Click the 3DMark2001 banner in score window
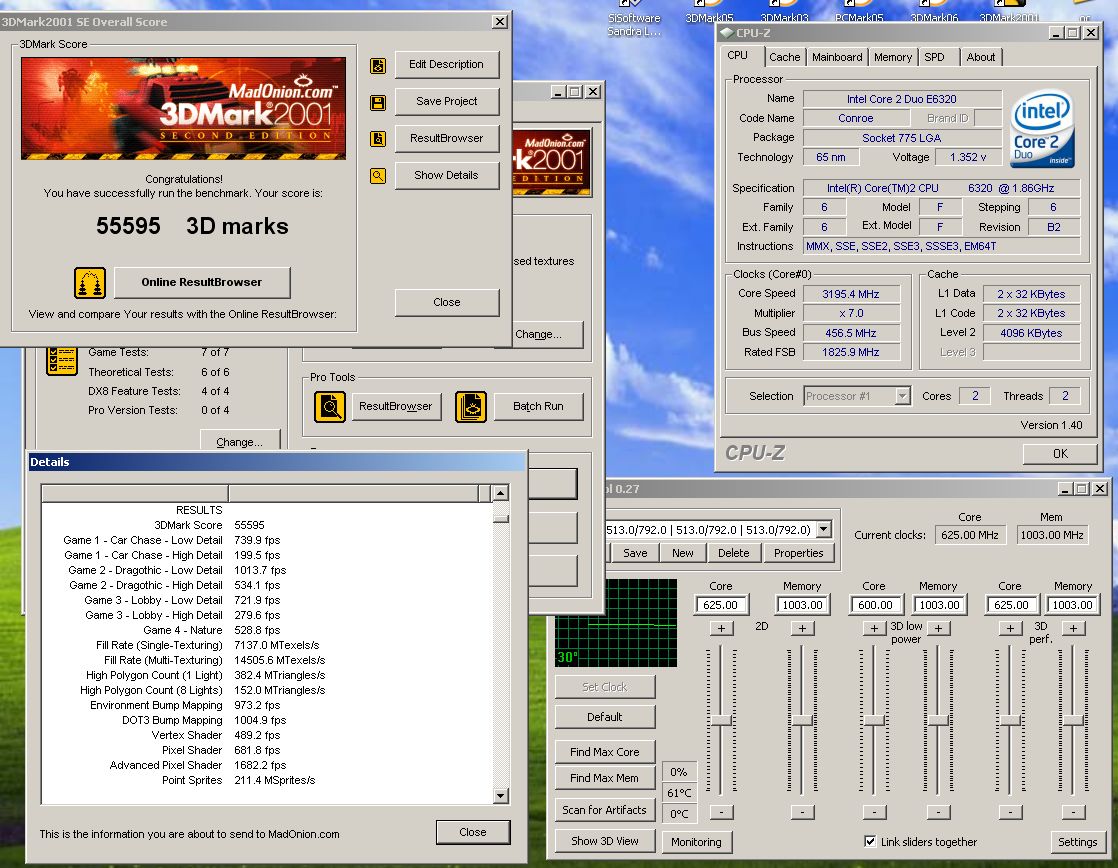Screen dimensions: 1118x868 pyautogui.click(x=183, y=108)
